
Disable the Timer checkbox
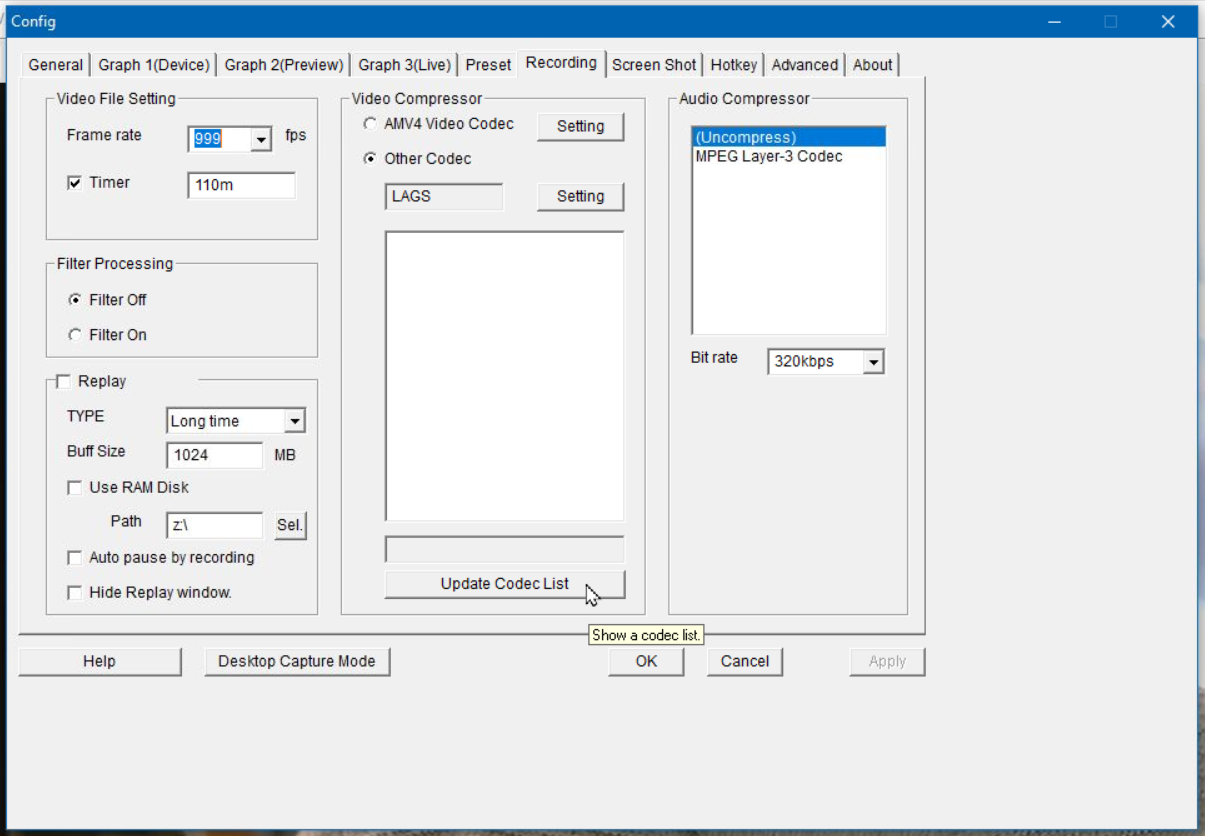(75, 183)
